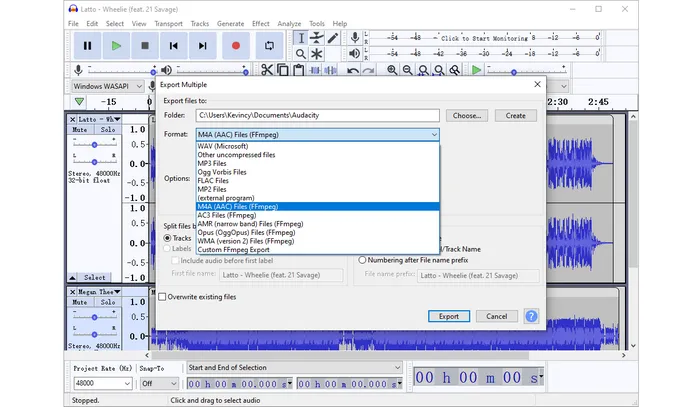This screenshot has height=407, width=700.
Task: Select the Zoom magnifier tool
Action: click(x=301, y=54)
